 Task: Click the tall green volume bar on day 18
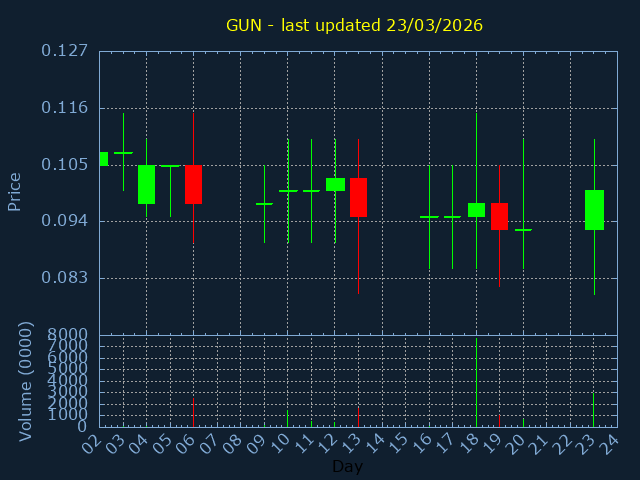476,385
